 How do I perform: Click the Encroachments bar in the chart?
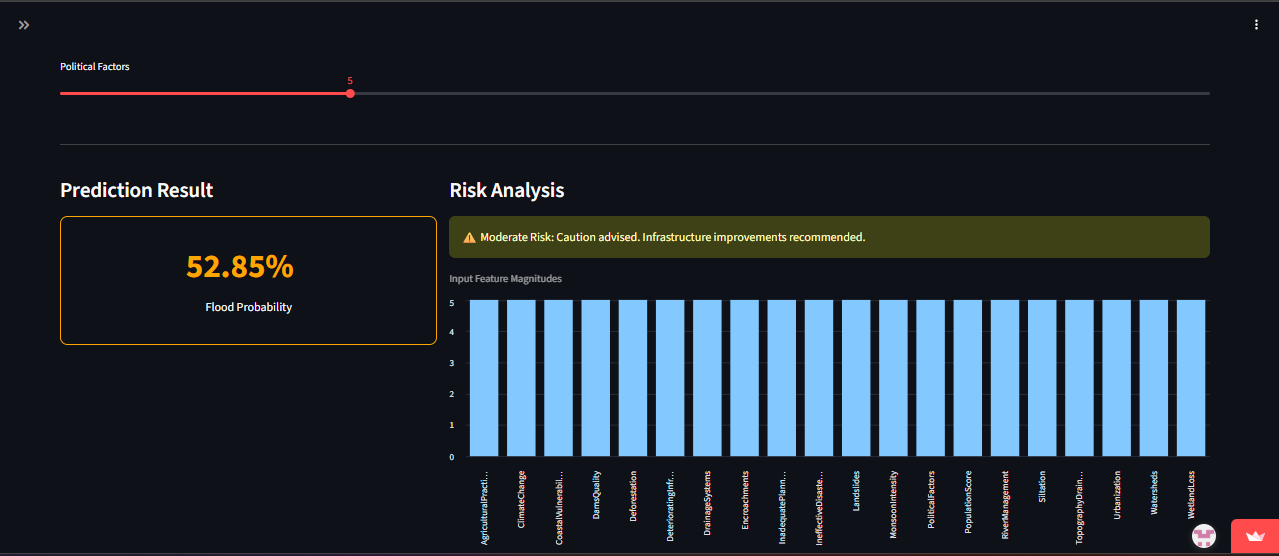tap(745, 378)
